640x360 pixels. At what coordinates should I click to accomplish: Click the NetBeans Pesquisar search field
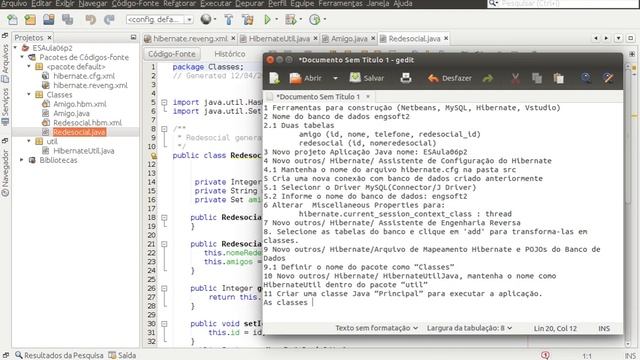[563, 3]
